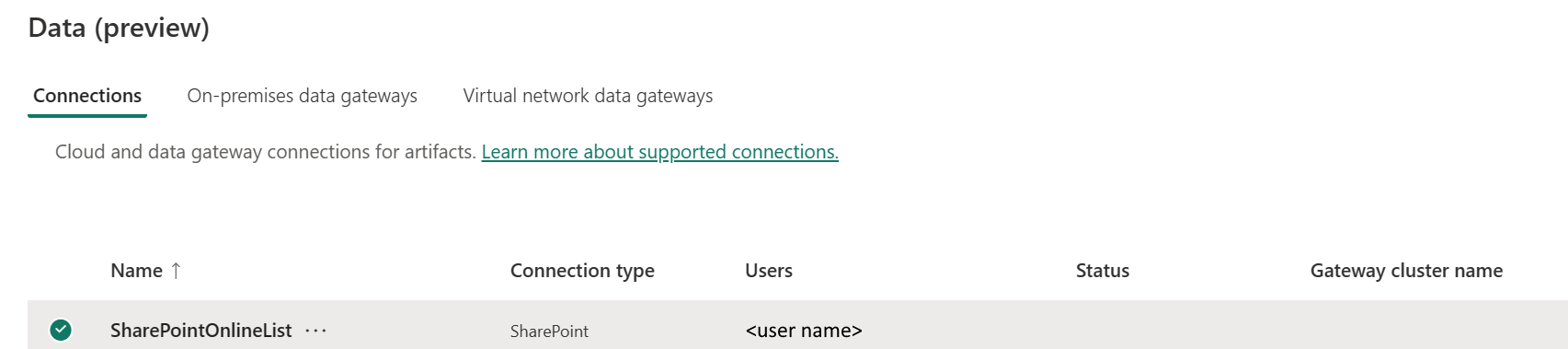
Task: Sort by Connection type column header
Action: [582, 271]
